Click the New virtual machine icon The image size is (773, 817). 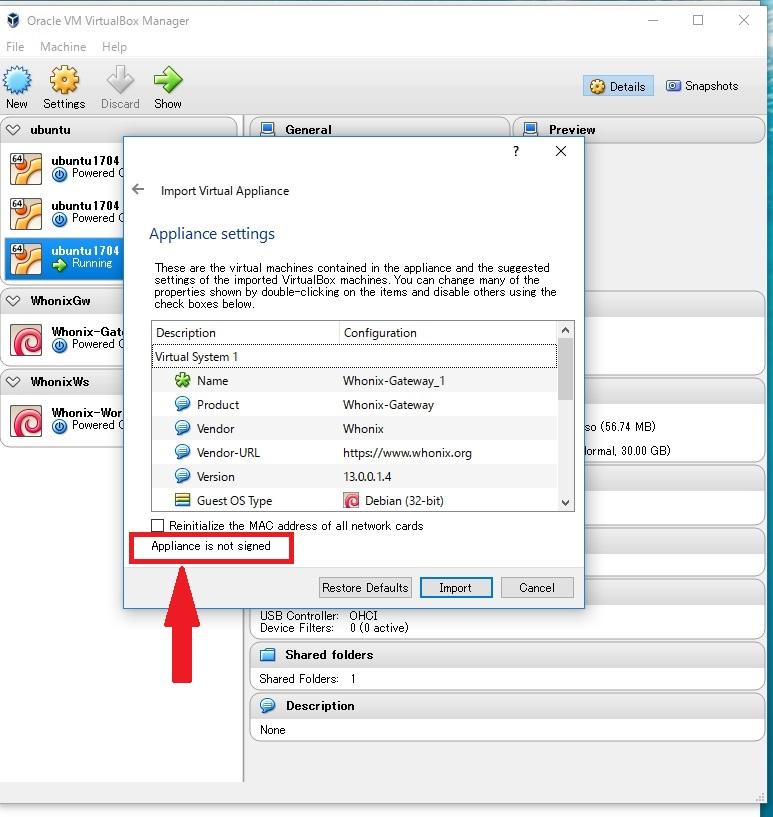[x=17, y=81]
